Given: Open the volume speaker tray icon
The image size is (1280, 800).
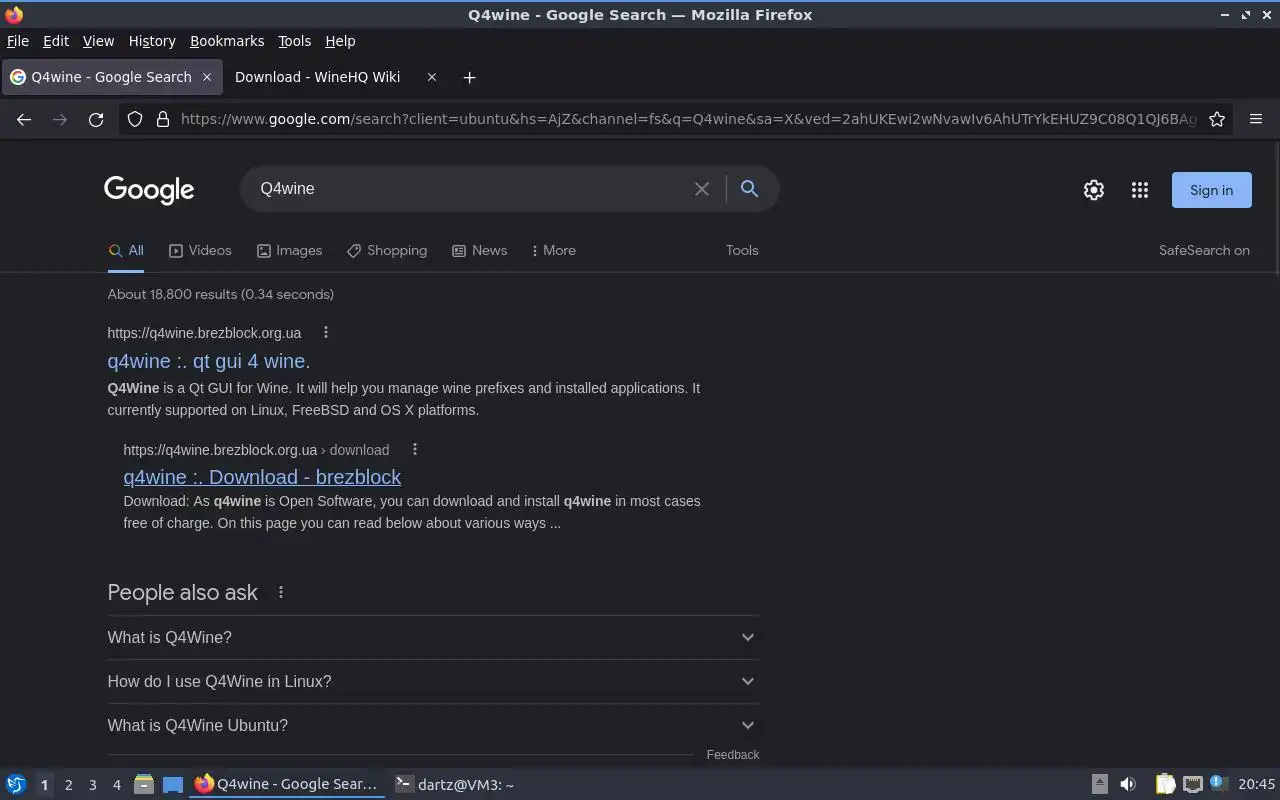Looking at the screenshot, I should [x=1128, y=785].
